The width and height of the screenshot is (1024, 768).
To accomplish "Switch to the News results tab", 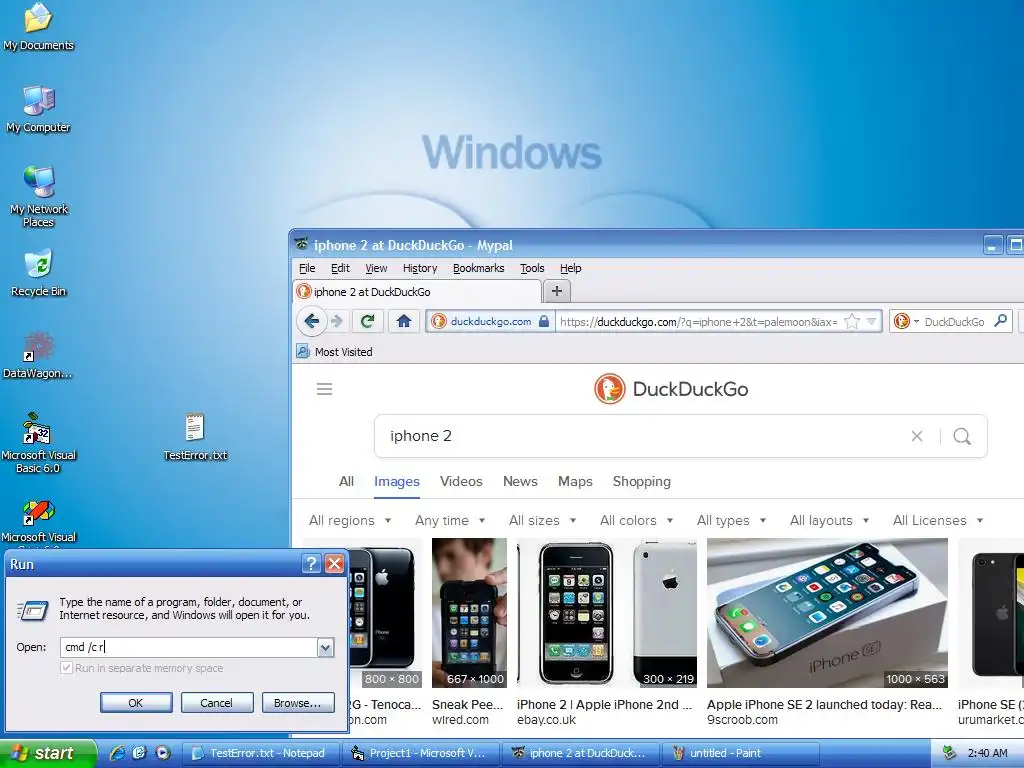I will click(x=520, y=481).
